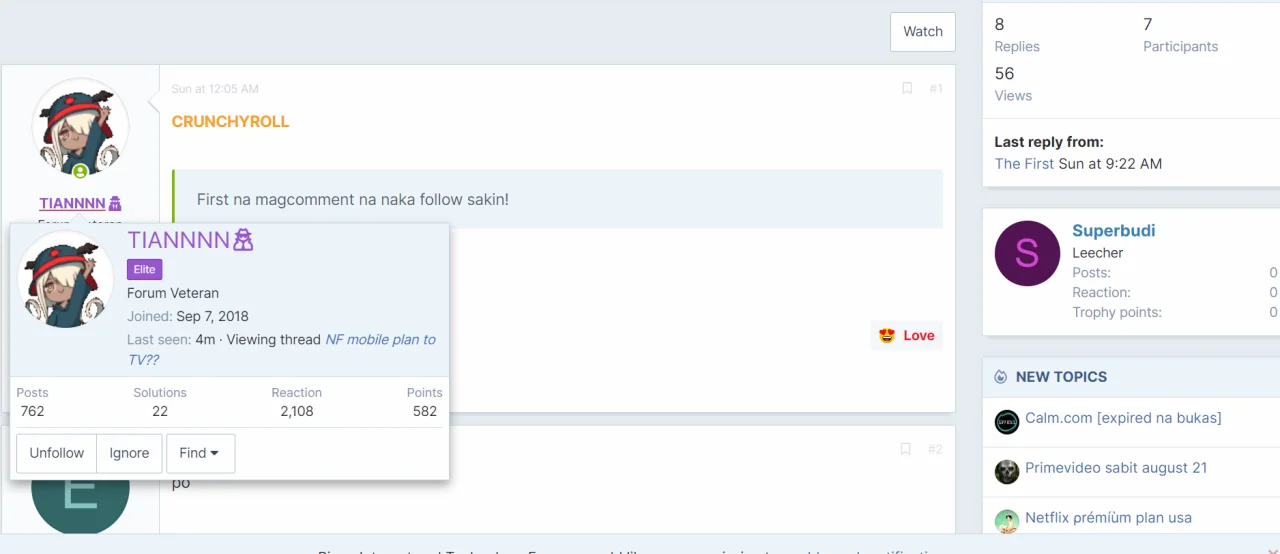
Task: Click the Forum Veteran title in popup
Action: pyautogui.click(x=173, y=293)
